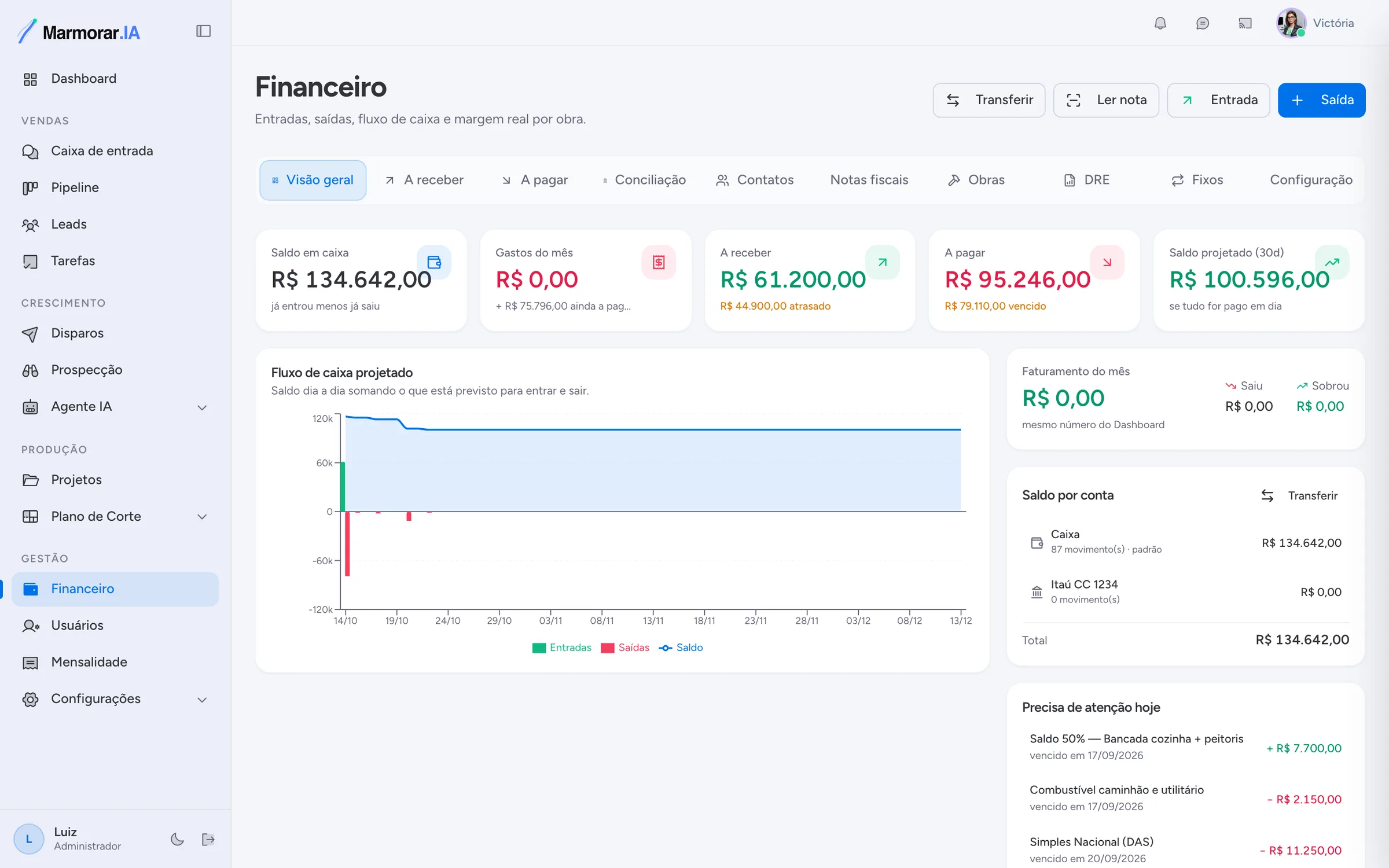
Task: Toggle the Saídas legend in chart
Action: point(625,648)
